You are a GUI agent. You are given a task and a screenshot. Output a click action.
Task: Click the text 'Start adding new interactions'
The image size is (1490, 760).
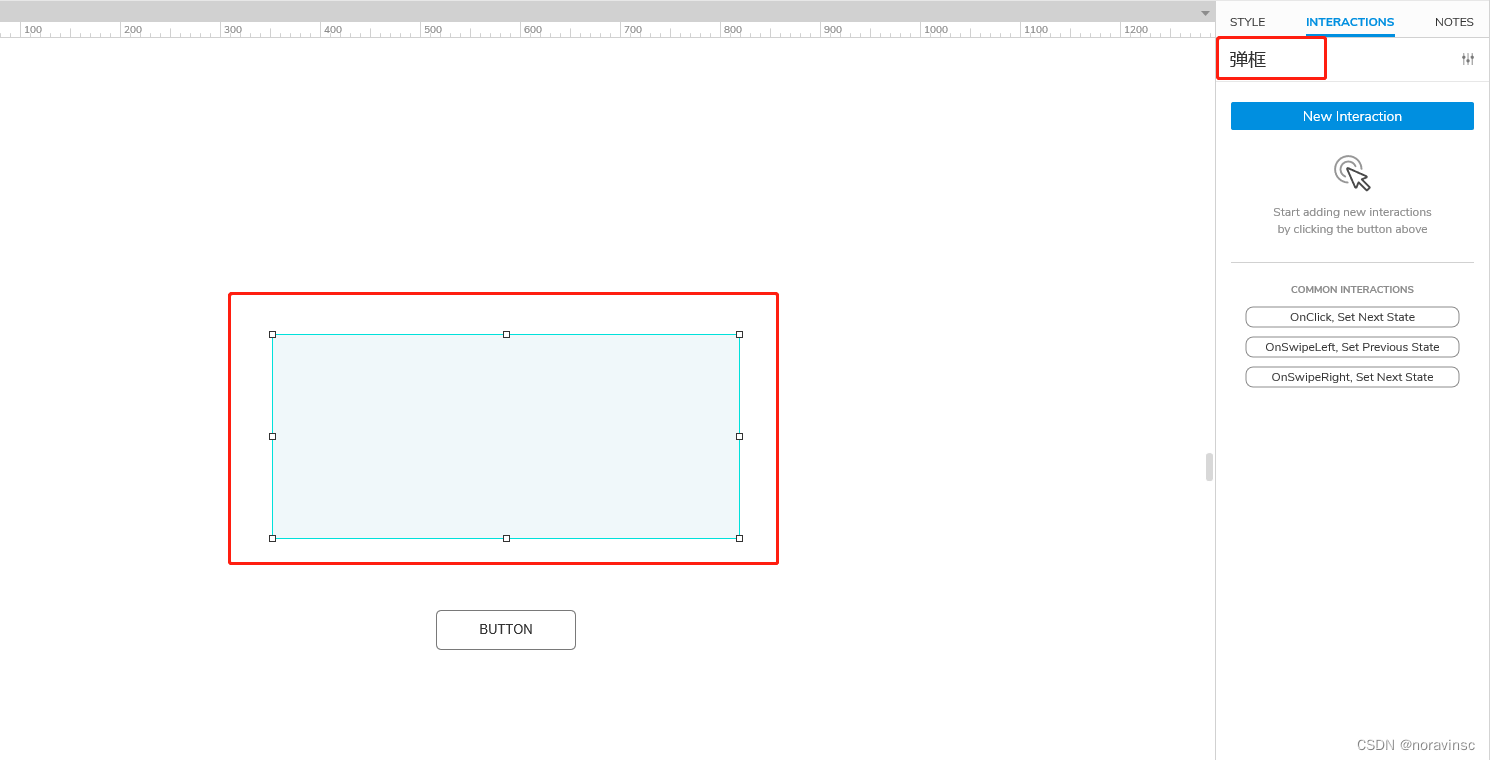(1352, 212)
